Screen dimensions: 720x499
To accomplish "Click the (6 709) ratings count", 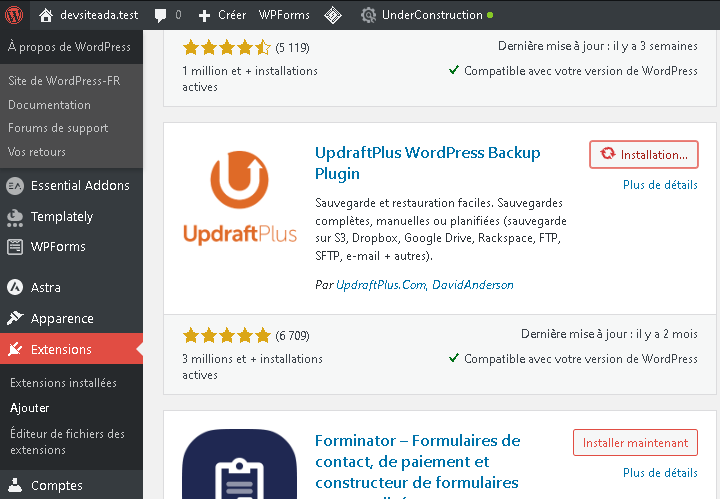I will (x=292, y=336).
